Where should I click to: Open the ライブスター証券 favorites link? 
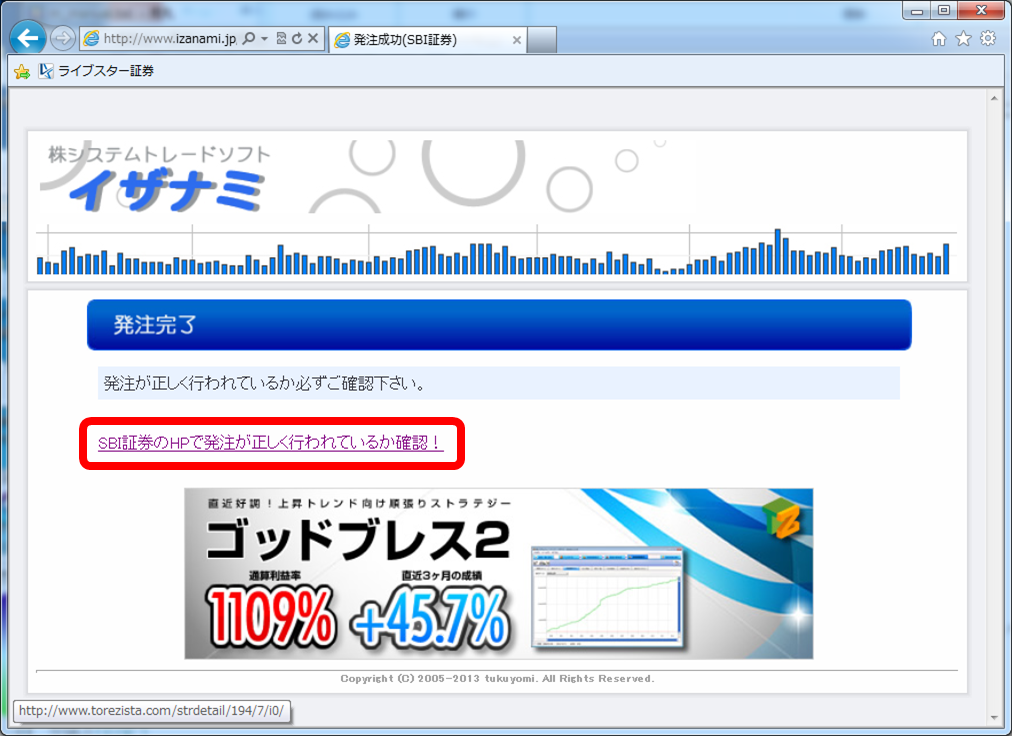coord(97,71)
